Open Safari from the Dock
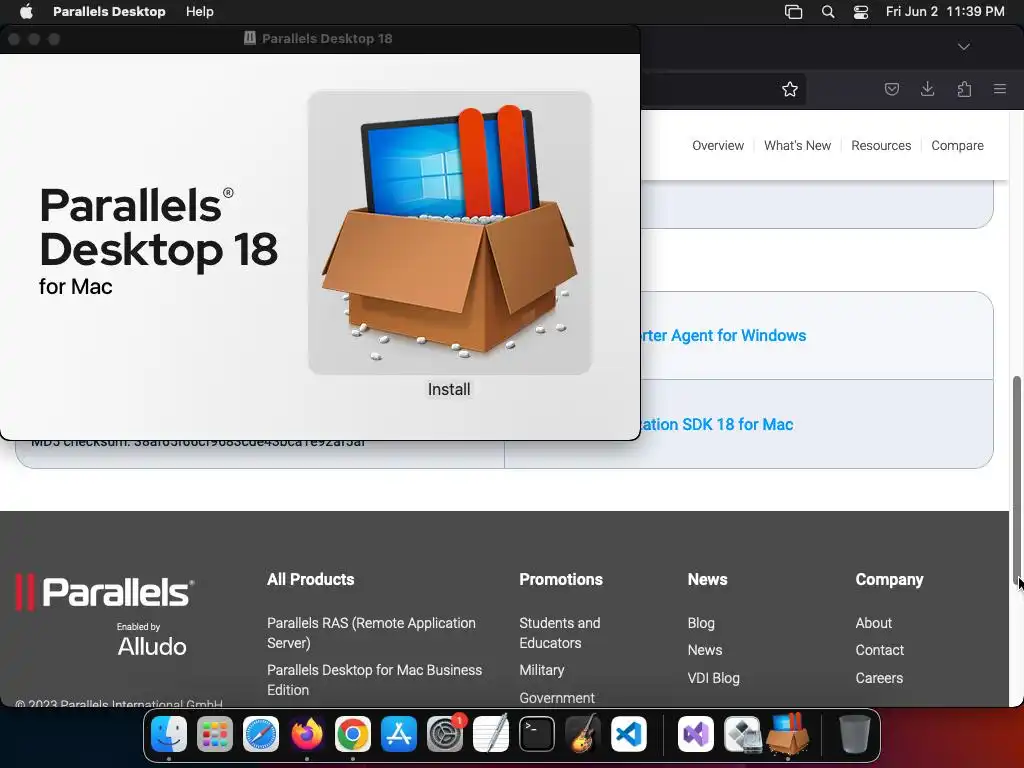Image resolution: width=1024 pixels, height=768 pixels. click(x=261, y=734)
